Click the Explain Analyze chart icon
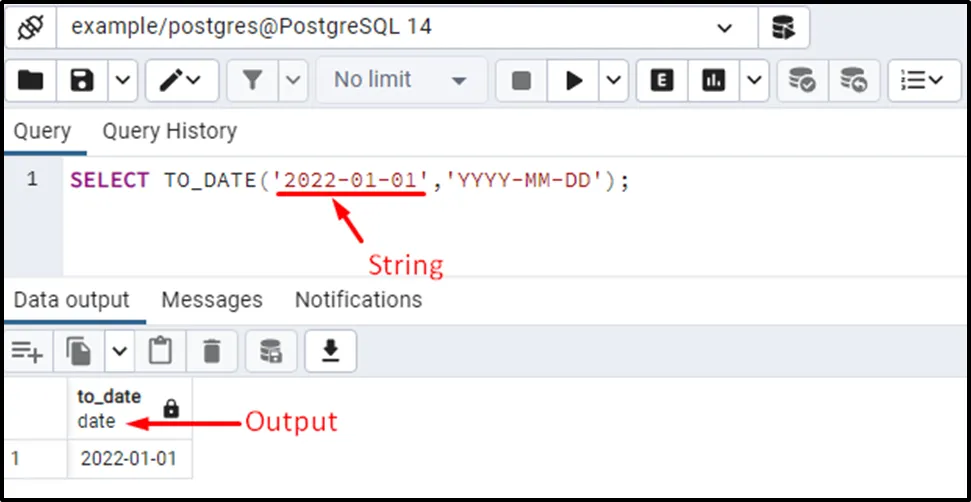This screenshot has height=502, width=971. point(713,80)
